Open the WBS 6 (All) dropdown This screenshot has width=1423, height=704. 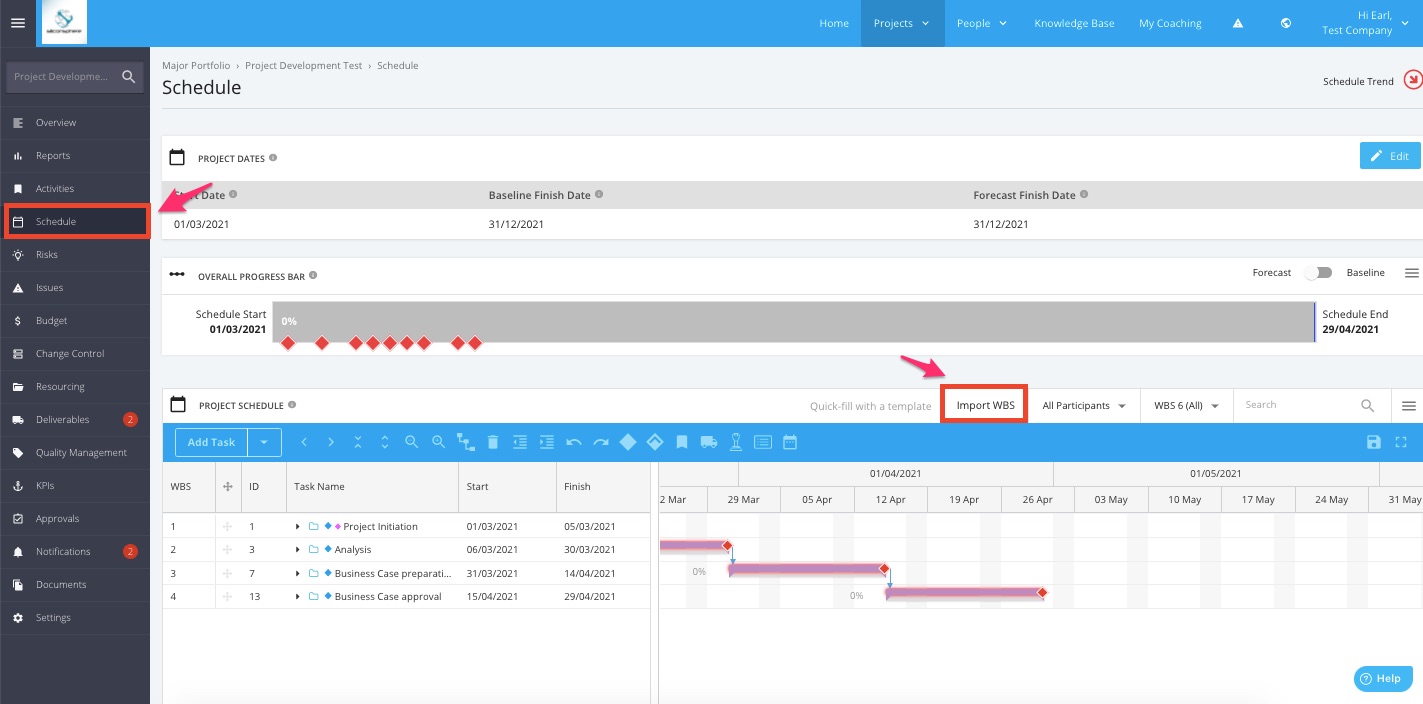(1186, 406)
